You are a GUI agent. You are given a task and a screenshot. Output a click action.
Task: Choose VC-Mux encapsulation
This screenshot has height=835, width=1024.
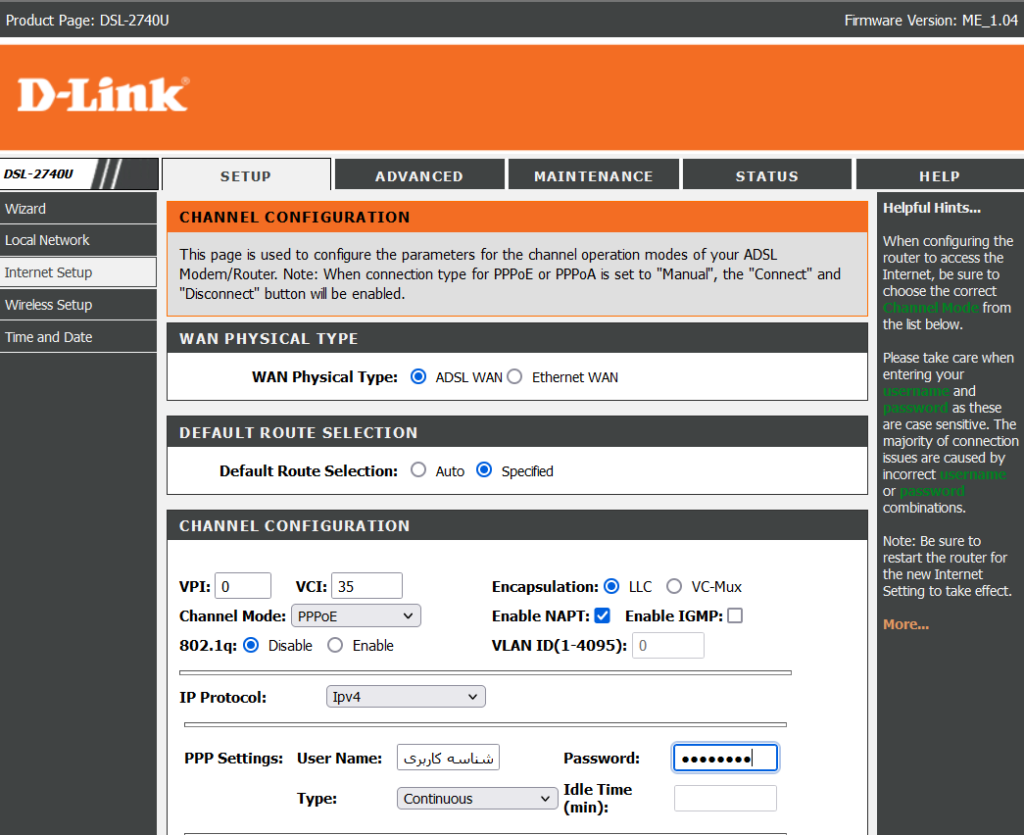(674, 587)
